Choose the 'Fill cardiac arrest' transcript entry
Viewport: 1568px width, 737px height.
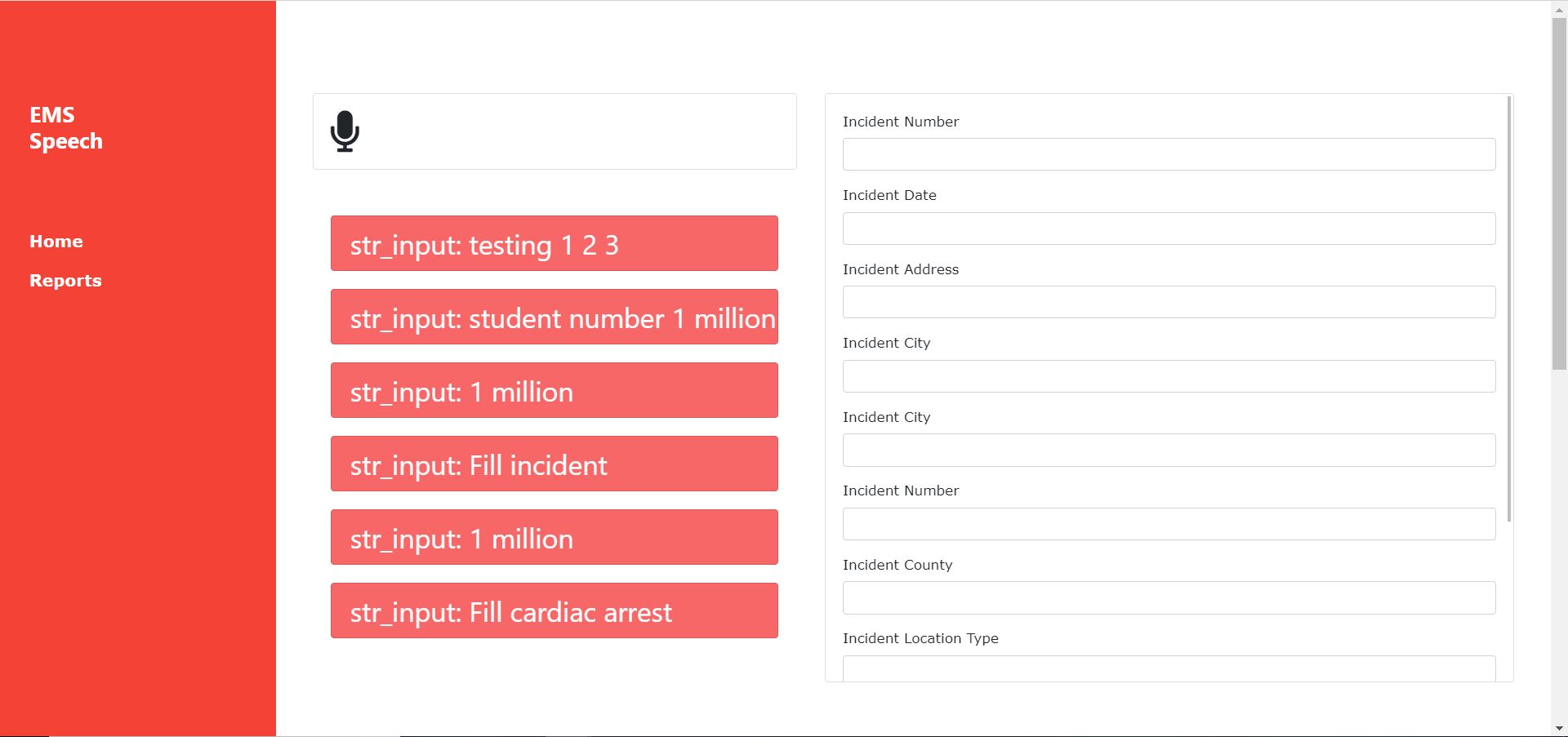point(555,610)
